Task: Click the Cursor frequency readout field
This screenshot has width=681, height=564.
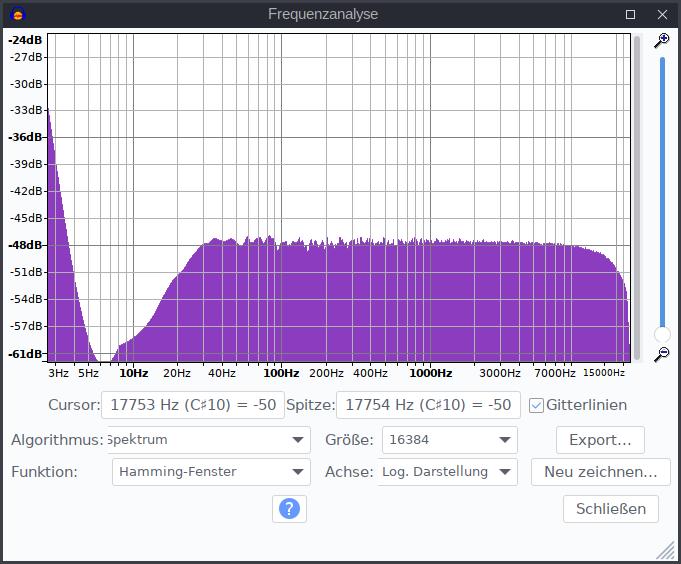Action: pyautogui.click(x=193, y=405)
